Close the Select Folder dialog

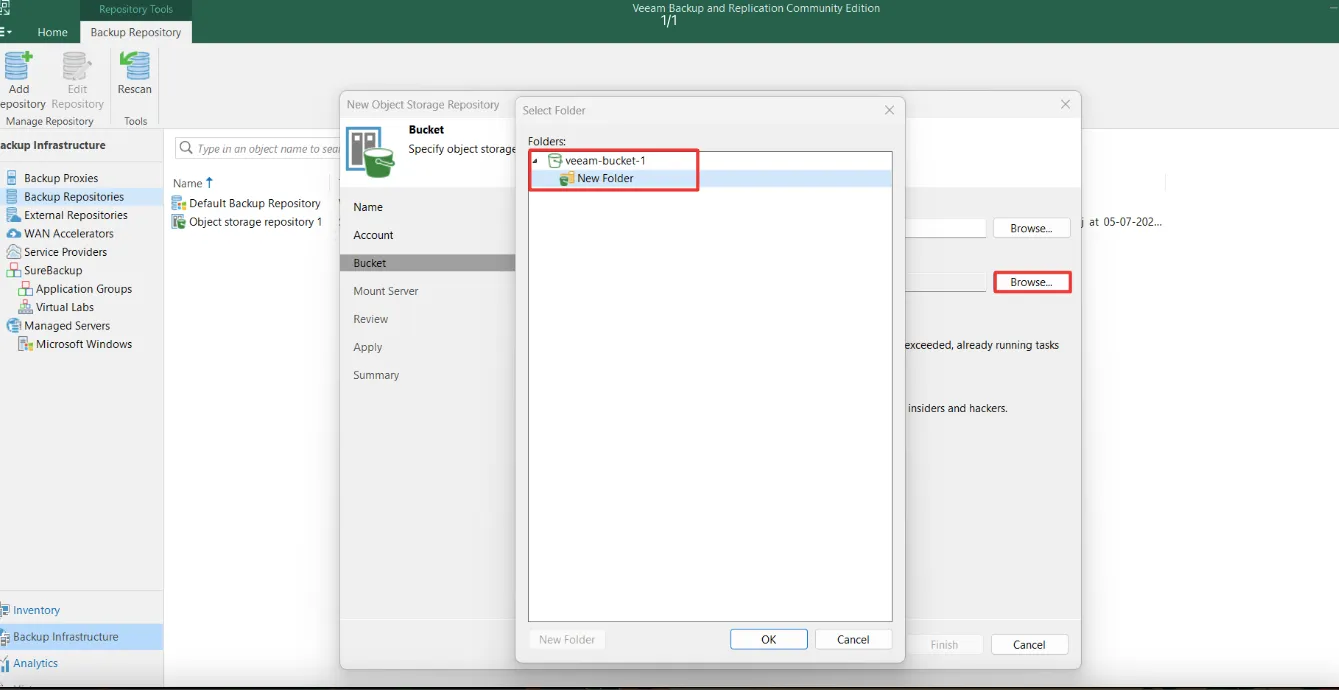pyautogui.click(x=889, y=110)
